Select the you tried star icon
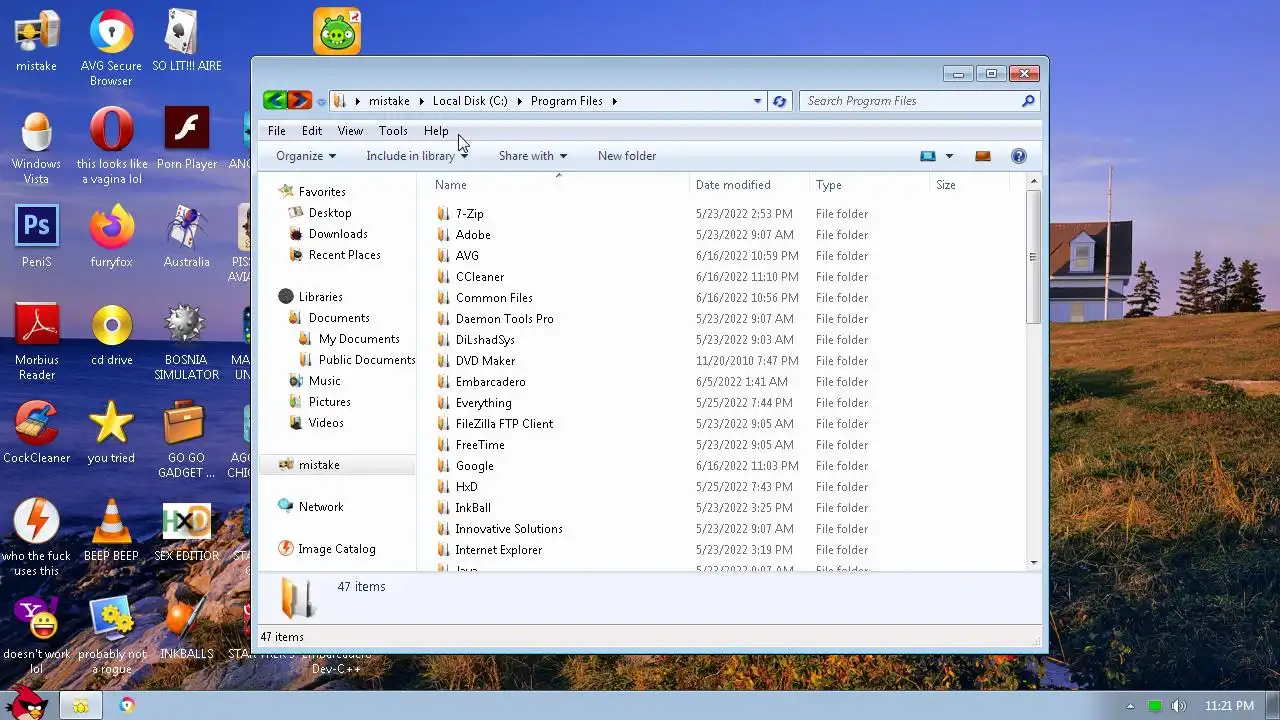The width and height of the screenshot is (1280, 720). pyautogui.click(x=111, y=432)
